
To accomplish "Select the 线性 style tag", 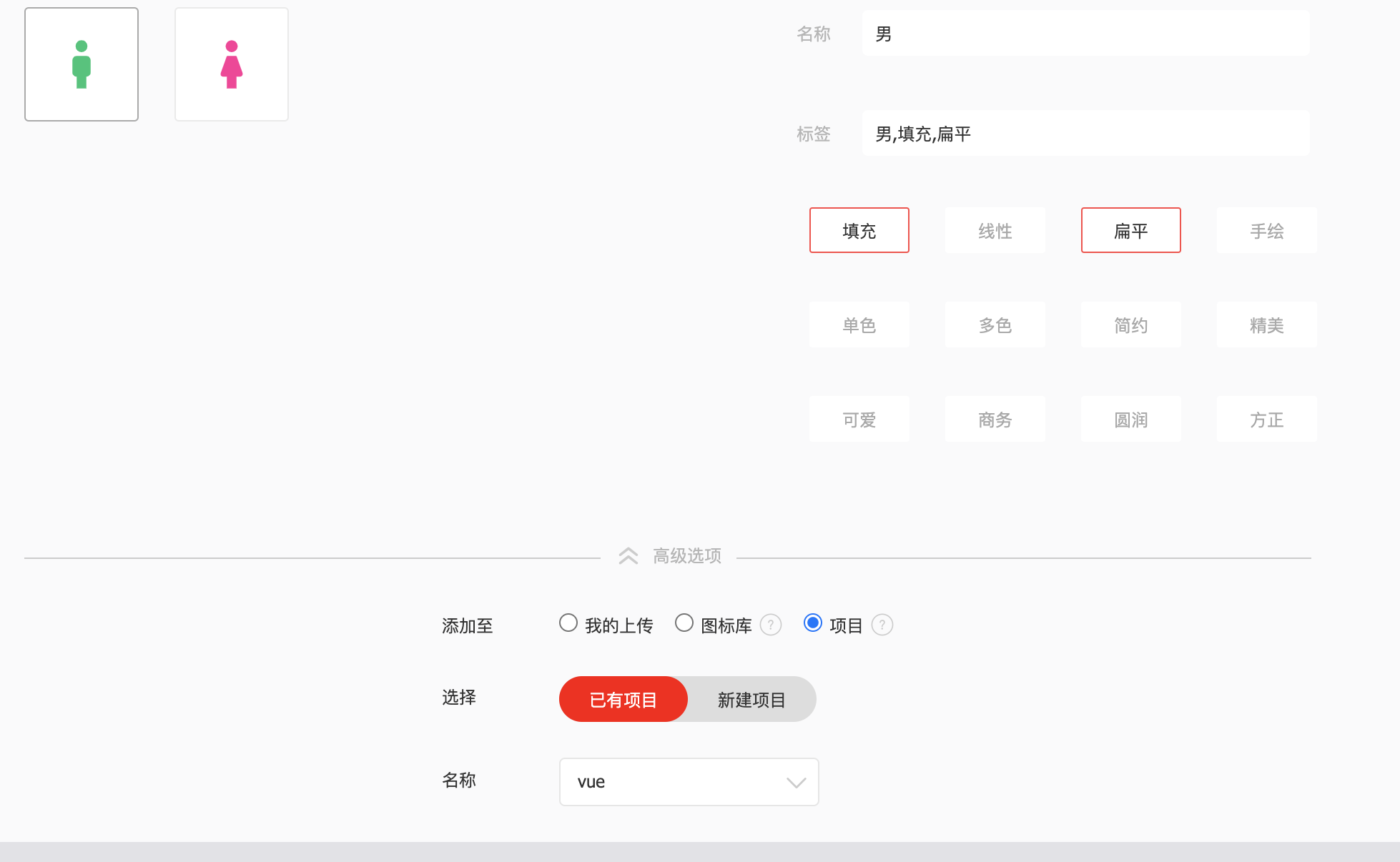I will click(995, 230).
